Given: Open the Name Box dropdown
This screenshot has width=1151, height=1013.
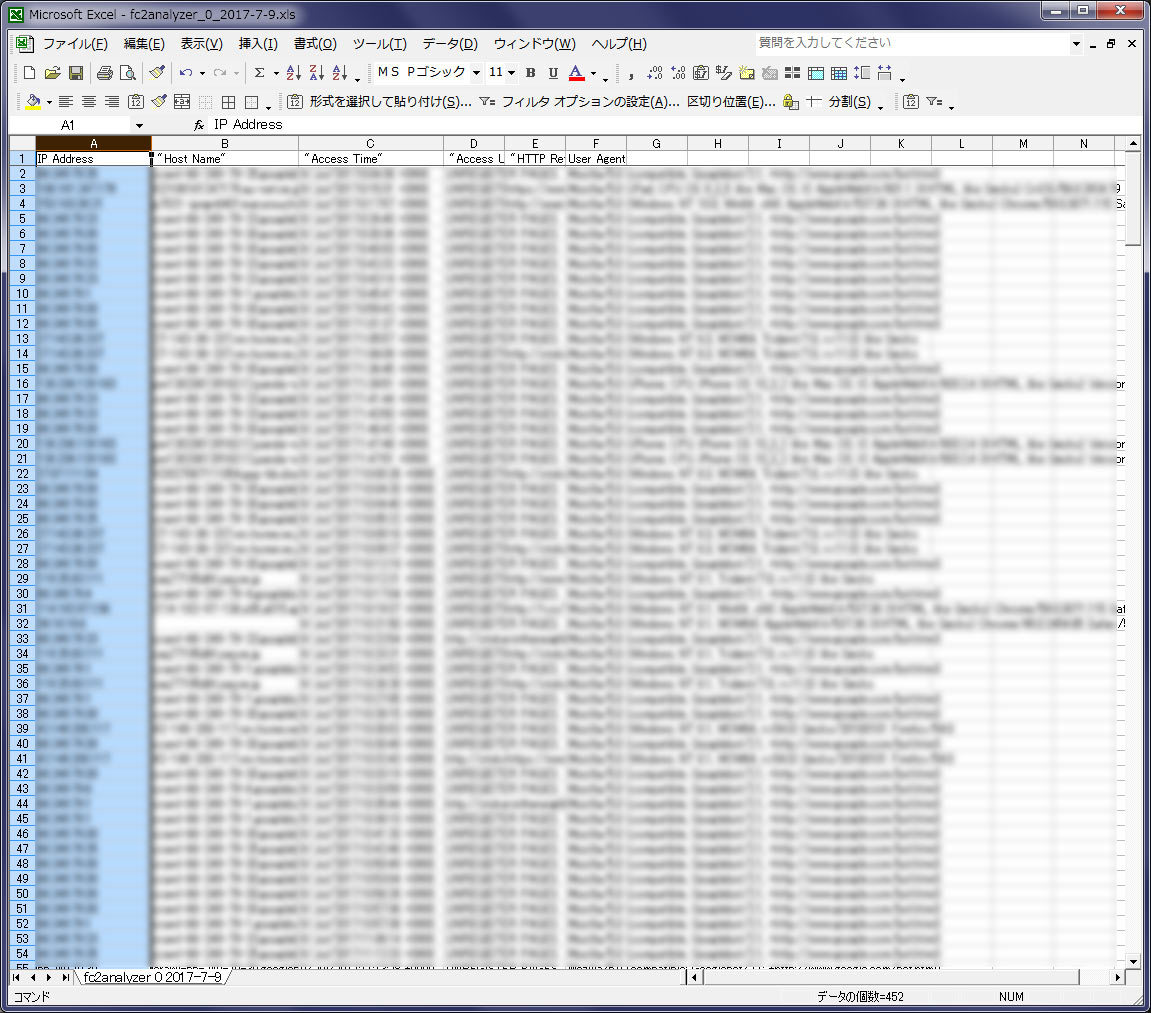Looking at the screenshot, I should (139, 126).
